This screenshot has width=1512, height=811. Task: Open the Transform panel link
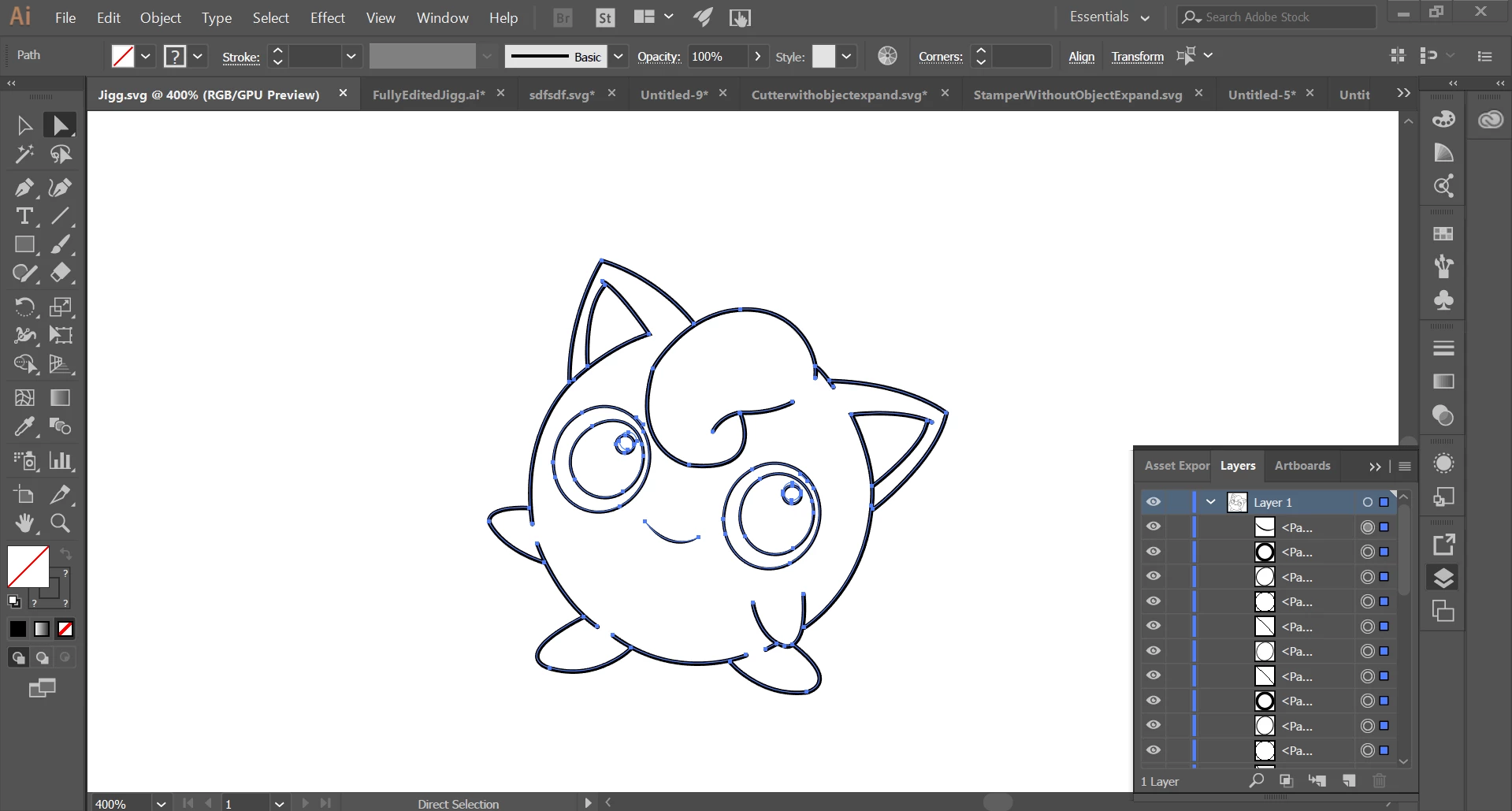[1138, 56]
